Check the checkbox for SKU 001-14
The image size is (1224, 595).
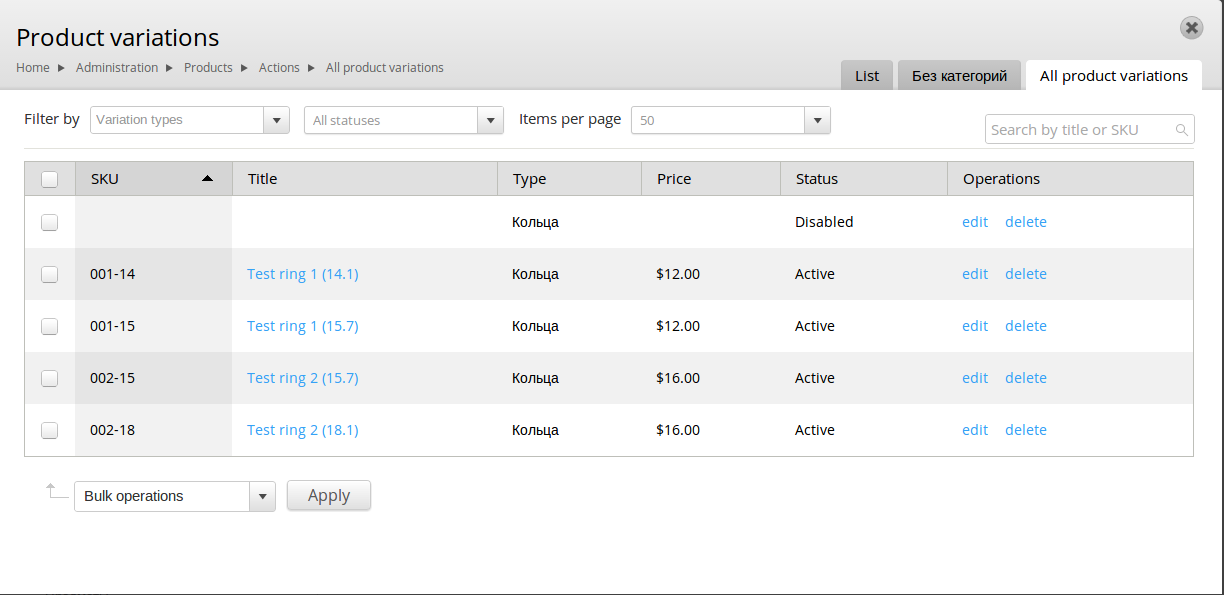point(49,273)
